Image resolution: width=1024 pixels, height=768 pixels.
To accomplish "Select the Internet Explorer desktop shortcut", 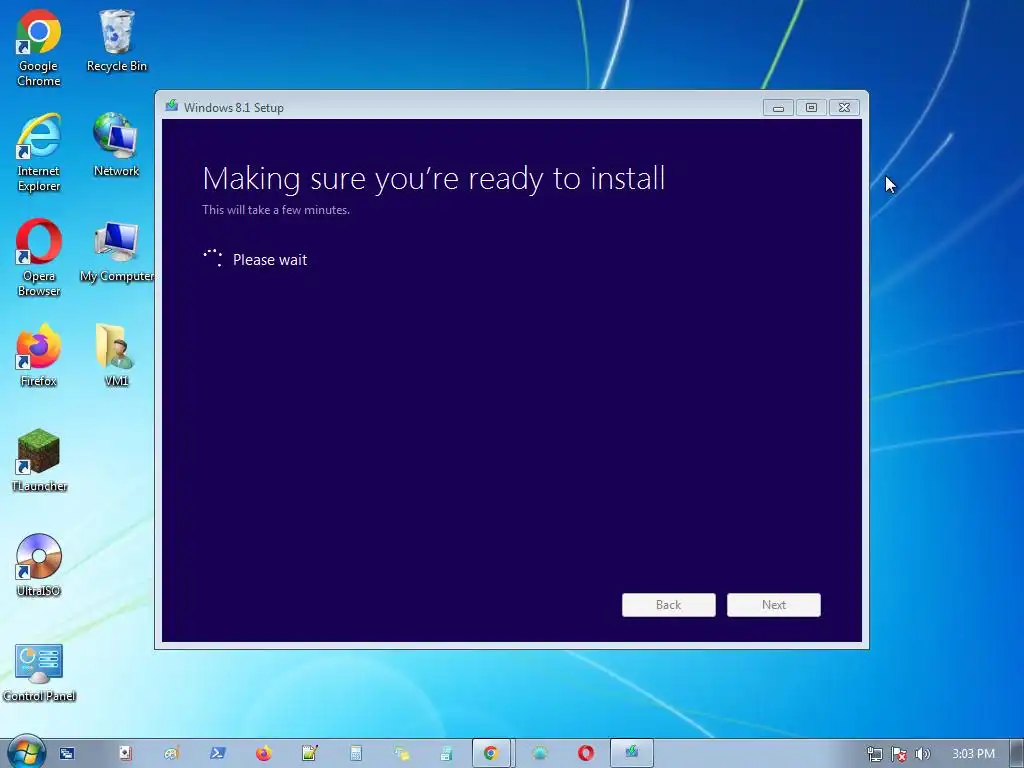I will pos(39,153).
